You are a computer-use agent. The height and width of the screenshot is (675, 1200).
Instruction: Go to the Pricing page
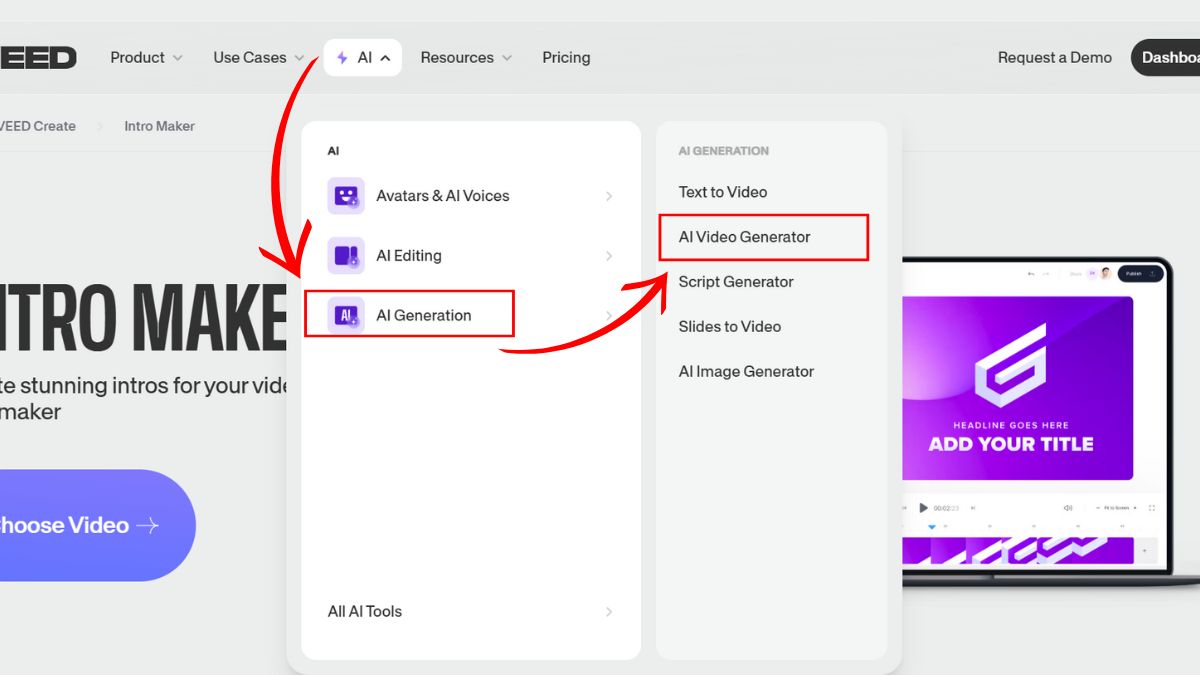pyautogui.click(x=566, y=58)
